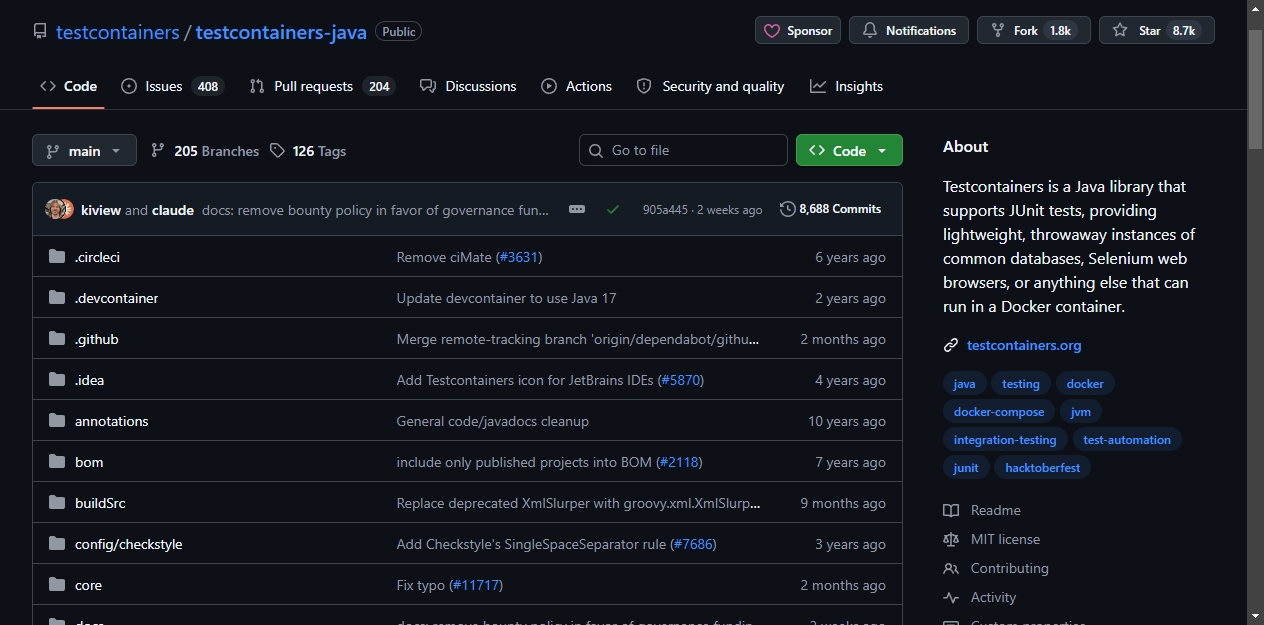
Task: Select the docker-compose topic tag
Action: 998,412
